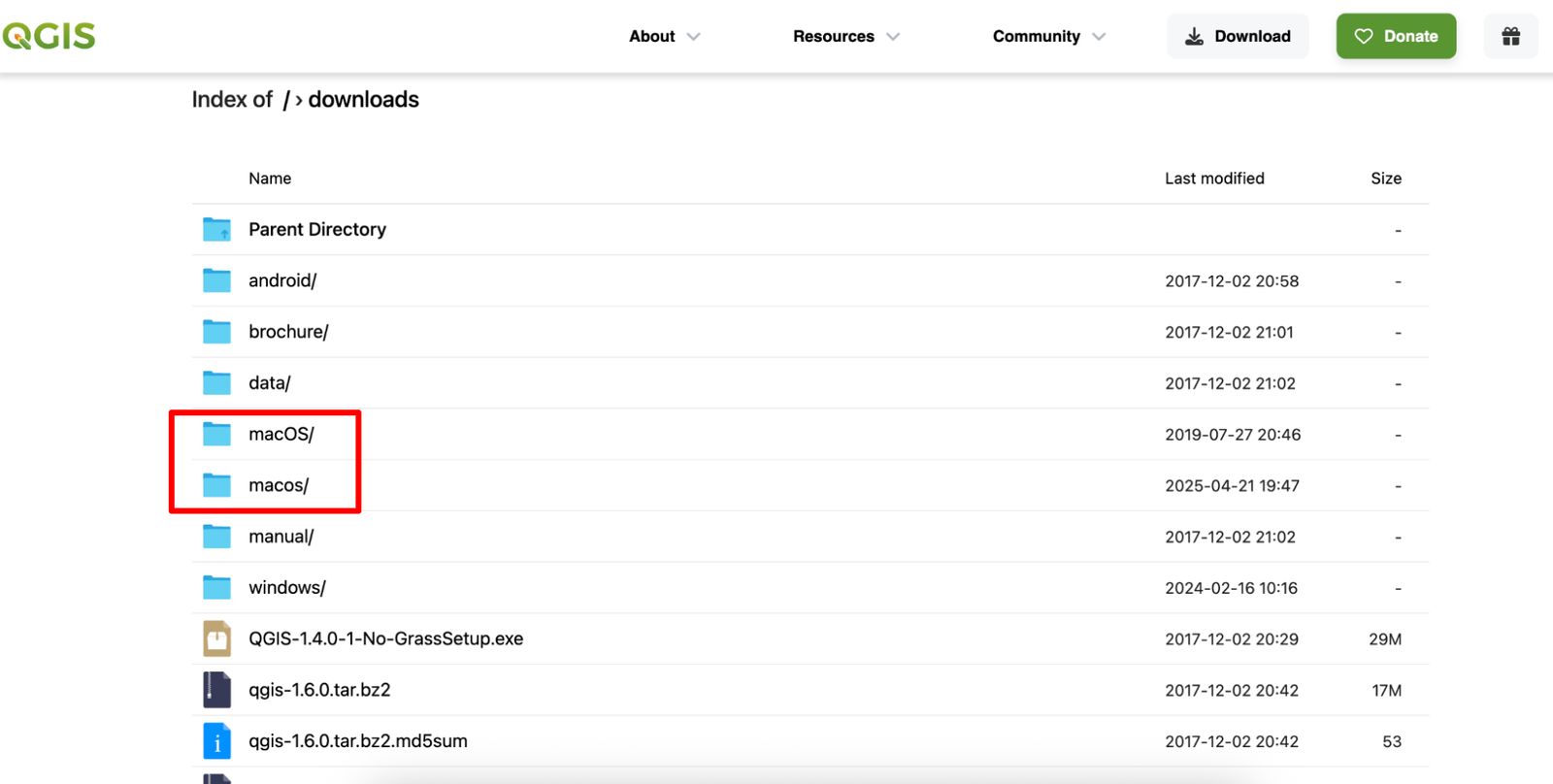Click the macOS folder icon dated 2019
The width and height of the screenshot is (1553, 784).
click(216, 434)
